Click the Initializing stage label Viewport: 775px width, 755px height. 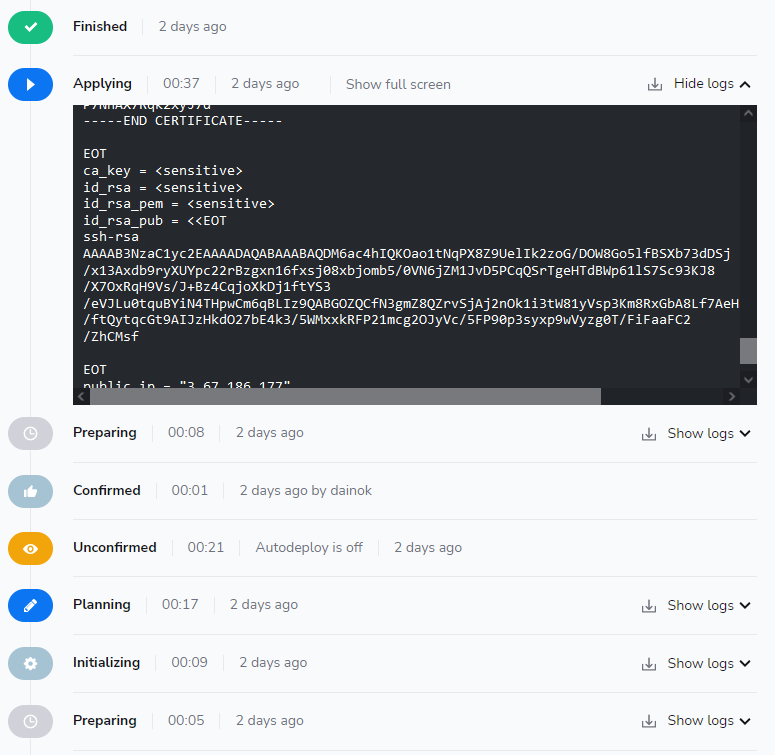tap(106, 663)
